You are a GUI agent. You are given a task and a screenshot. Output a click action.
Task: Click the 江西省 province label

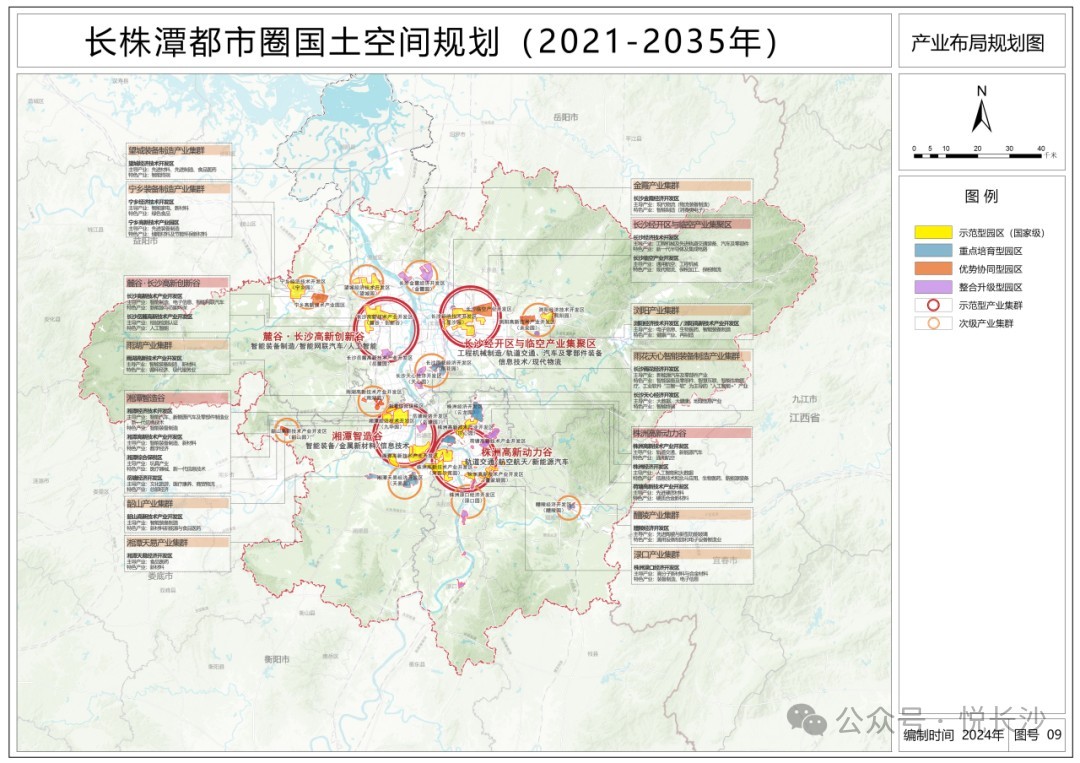(x=804, y=417)
